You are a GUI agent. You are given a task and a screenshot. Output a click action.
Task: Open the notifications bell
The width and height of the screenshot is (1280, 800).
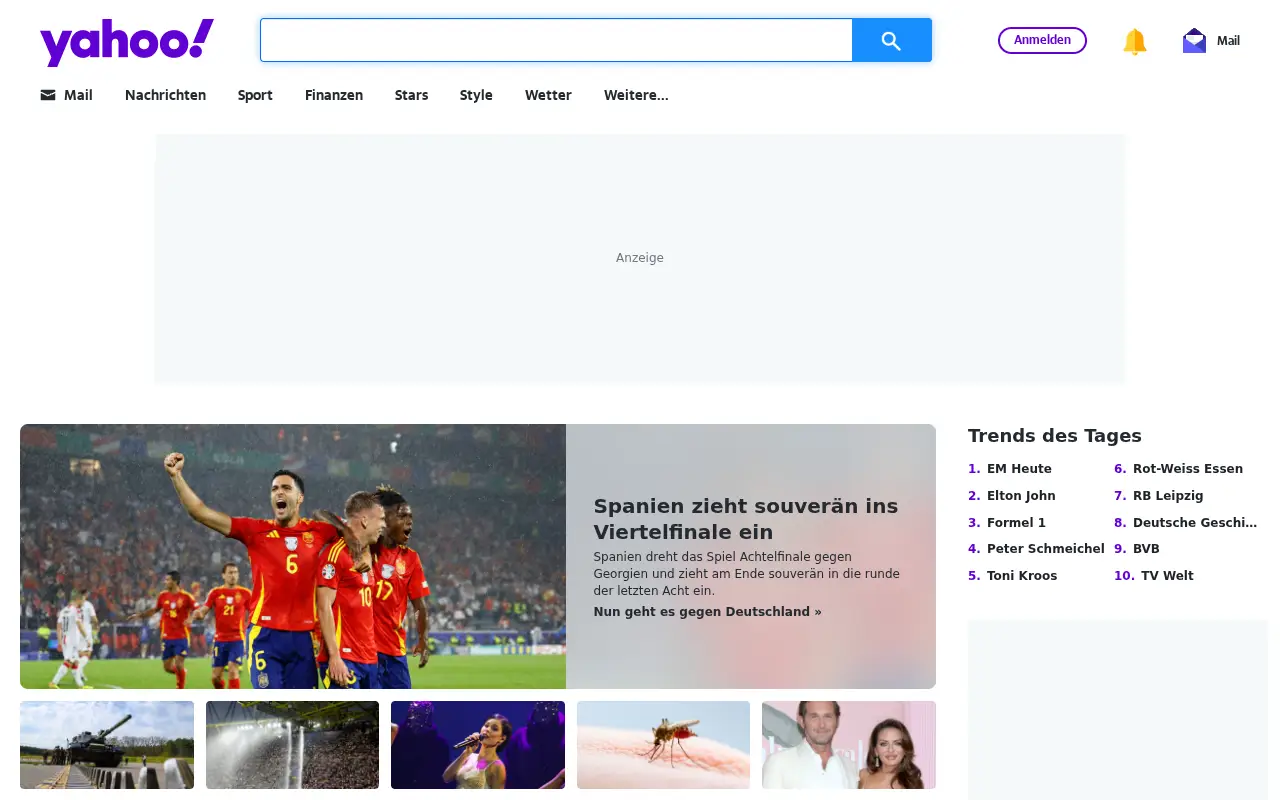1135,41
